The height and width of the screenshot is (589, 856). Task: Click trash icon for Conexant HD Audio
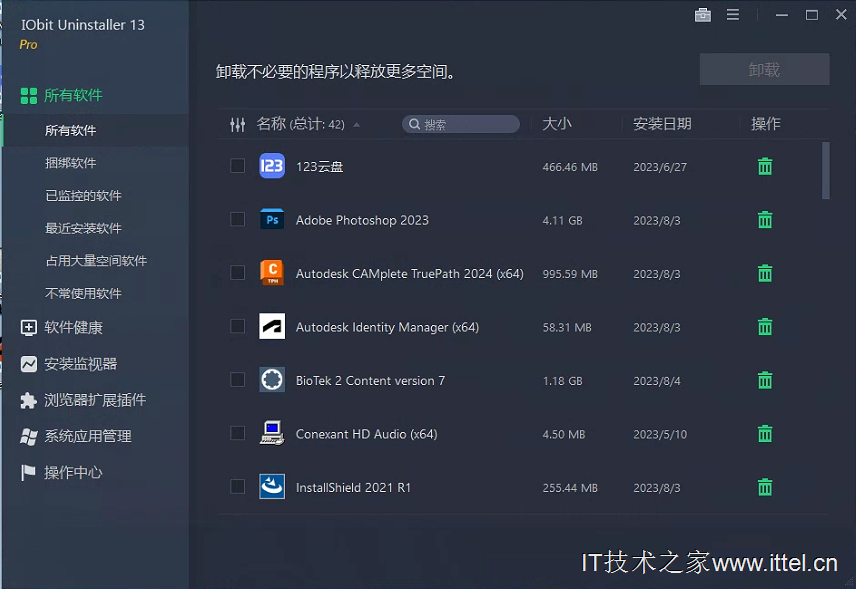(765, 433)
